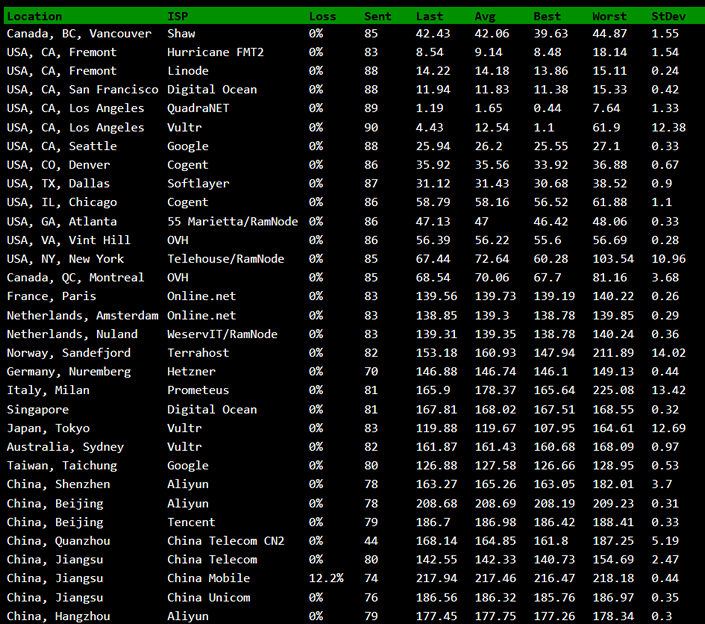Screen dimensions: 705x624
Task: Click the 'Hetzner' ISP entry
Action: (192, 372)
